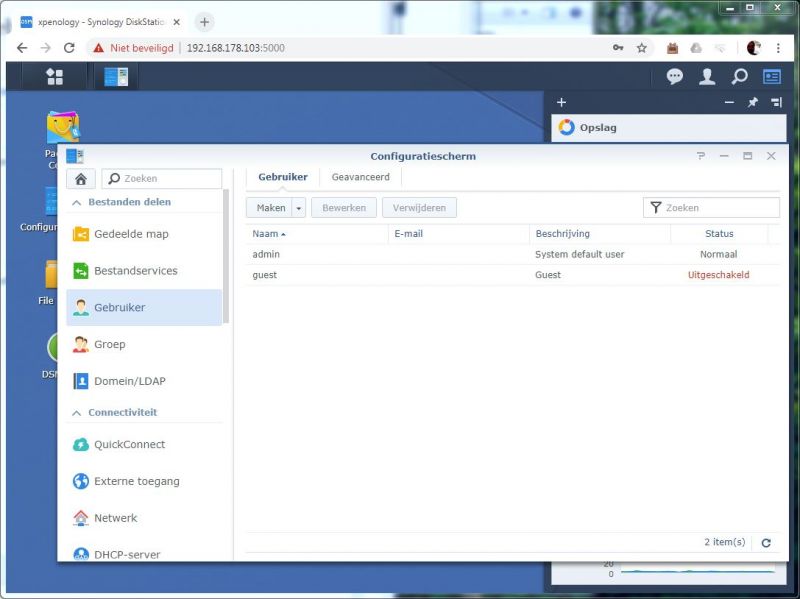This screenshot has width=800, height=599.
Task: Open Groep in sidebar
Action: 144,344
